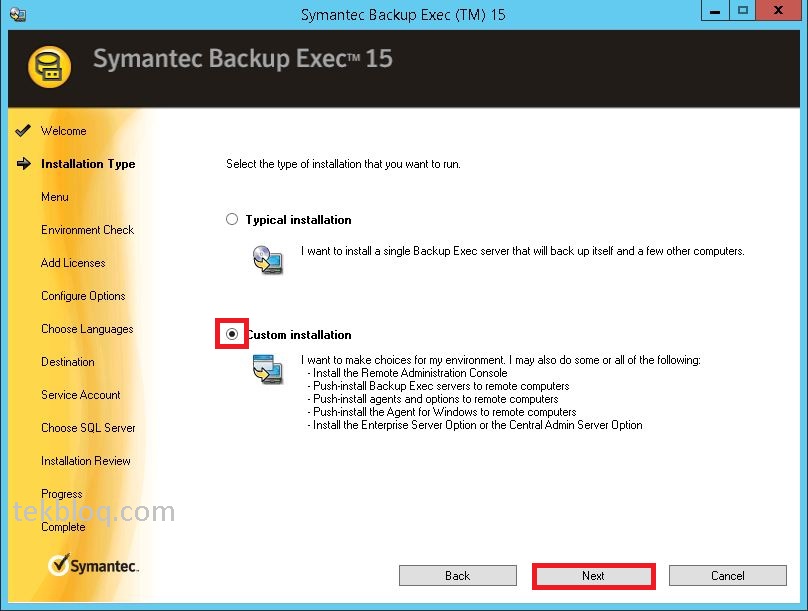Click the Custom installation window icon
This screenshot has width=808, height=611.
267,368
